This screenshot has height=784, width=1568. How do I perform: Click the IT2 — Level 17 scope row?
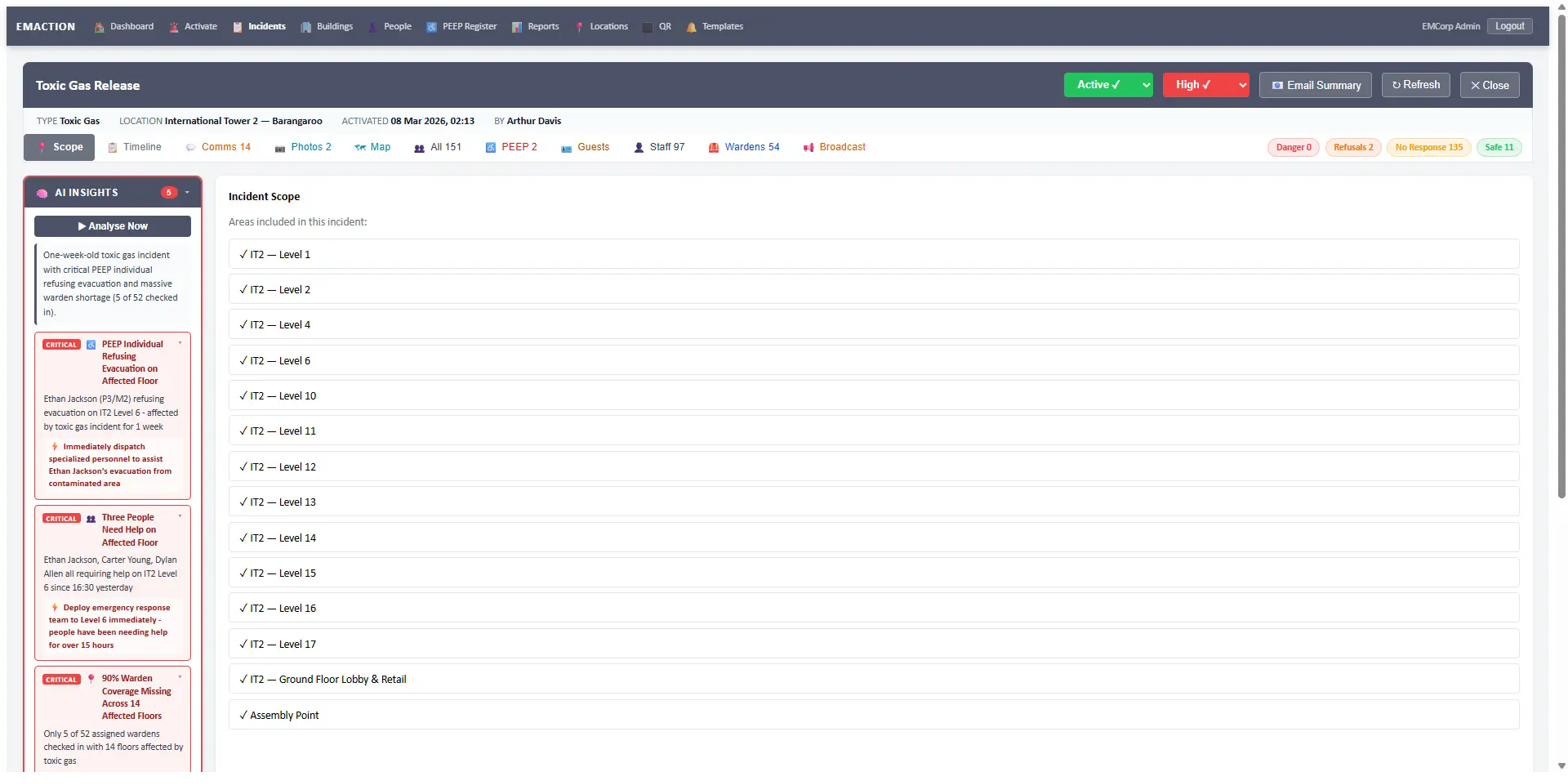[873, 644]
